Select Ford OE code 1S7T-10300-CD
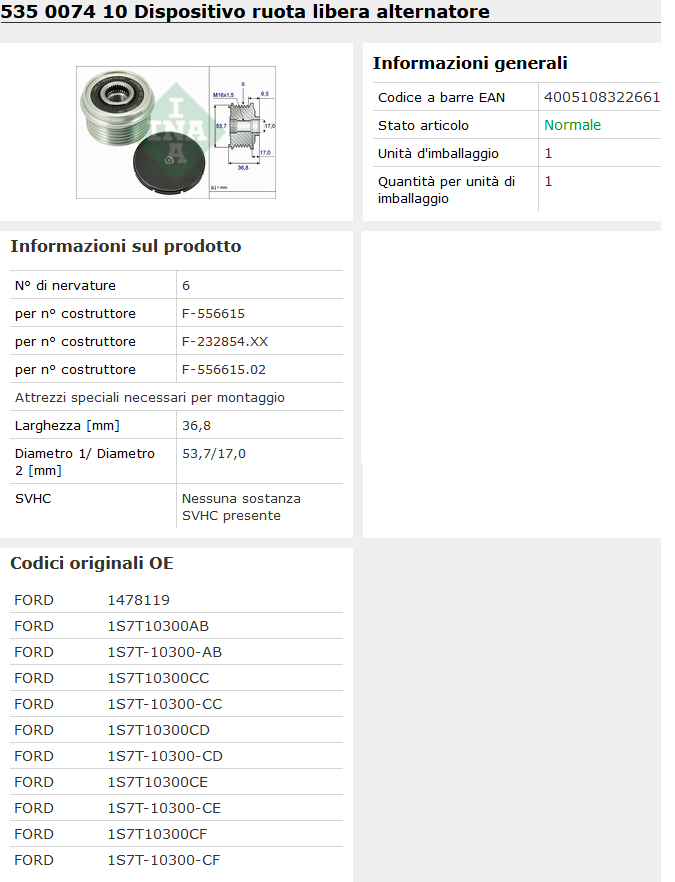The width and height of the screenshot is (675, 882). (165, 756)
